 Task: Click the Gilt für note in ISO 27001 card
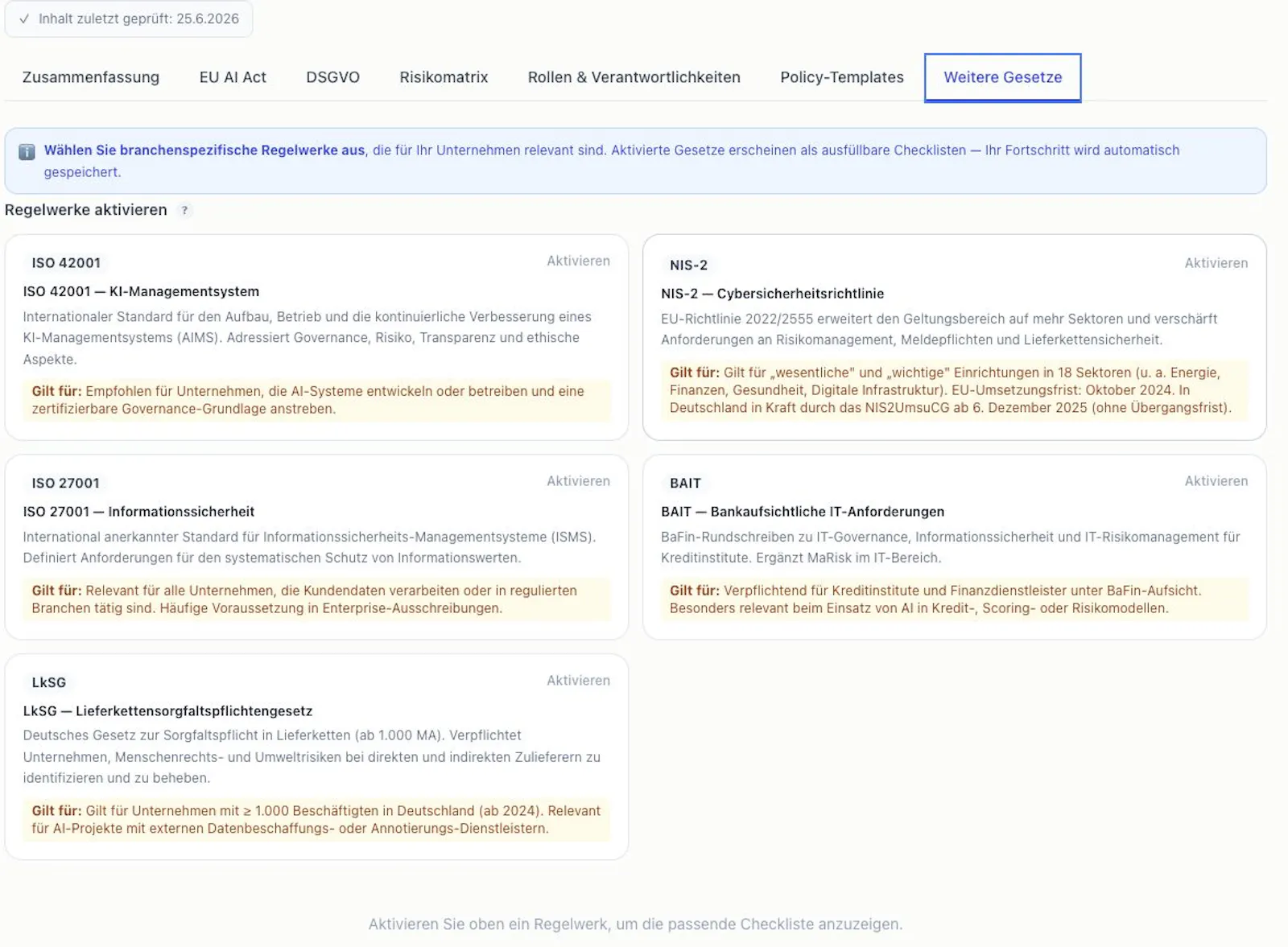pyautogui.click(x=316, y=599)
